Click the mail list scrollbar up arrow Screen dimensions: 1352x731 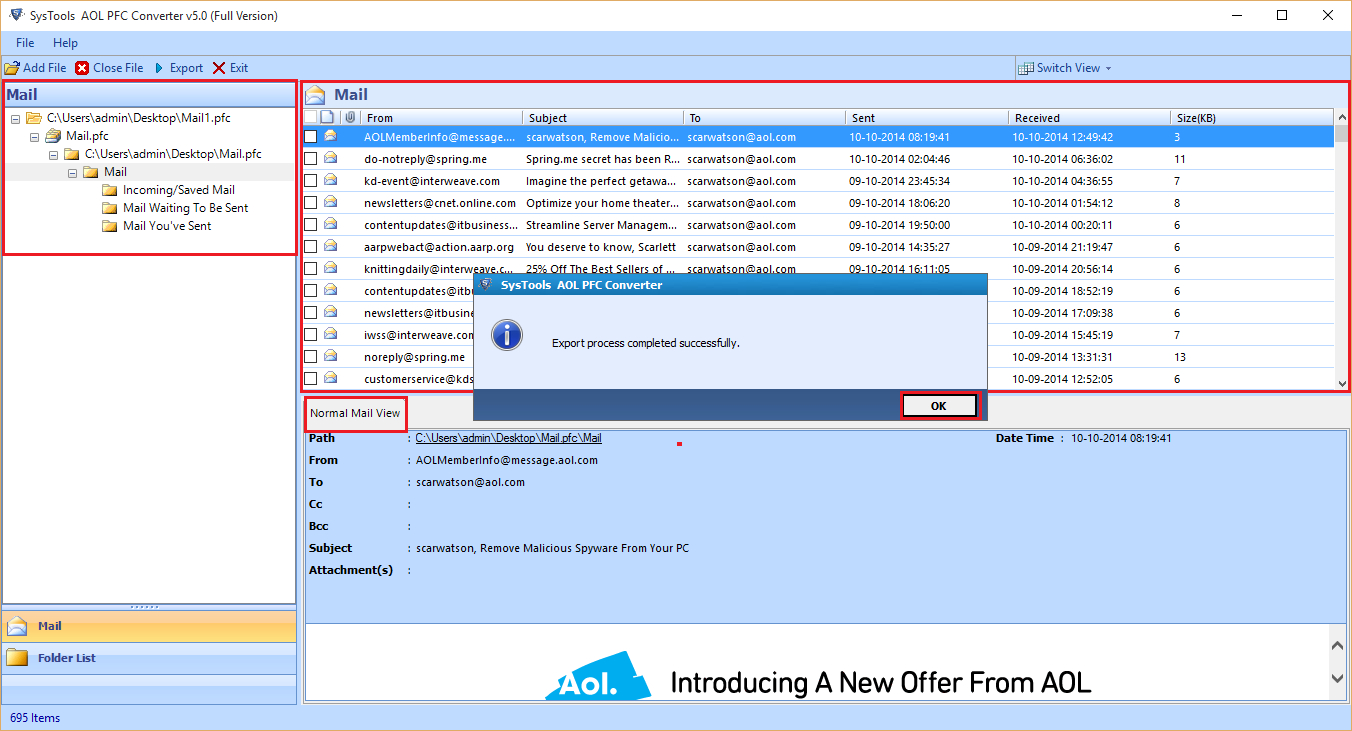tap(1342, 117)
